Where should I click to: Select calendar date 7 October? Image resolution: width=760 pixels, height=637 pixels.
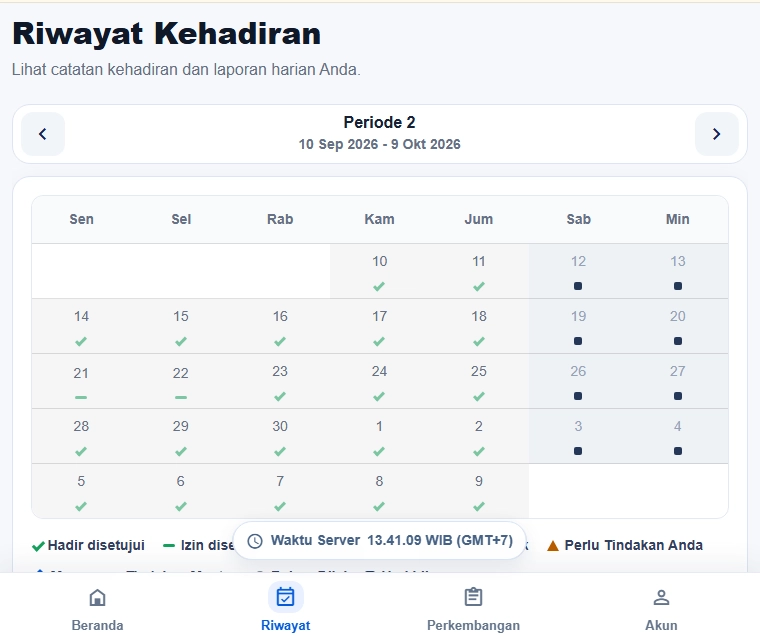click(x=280, y=491)
